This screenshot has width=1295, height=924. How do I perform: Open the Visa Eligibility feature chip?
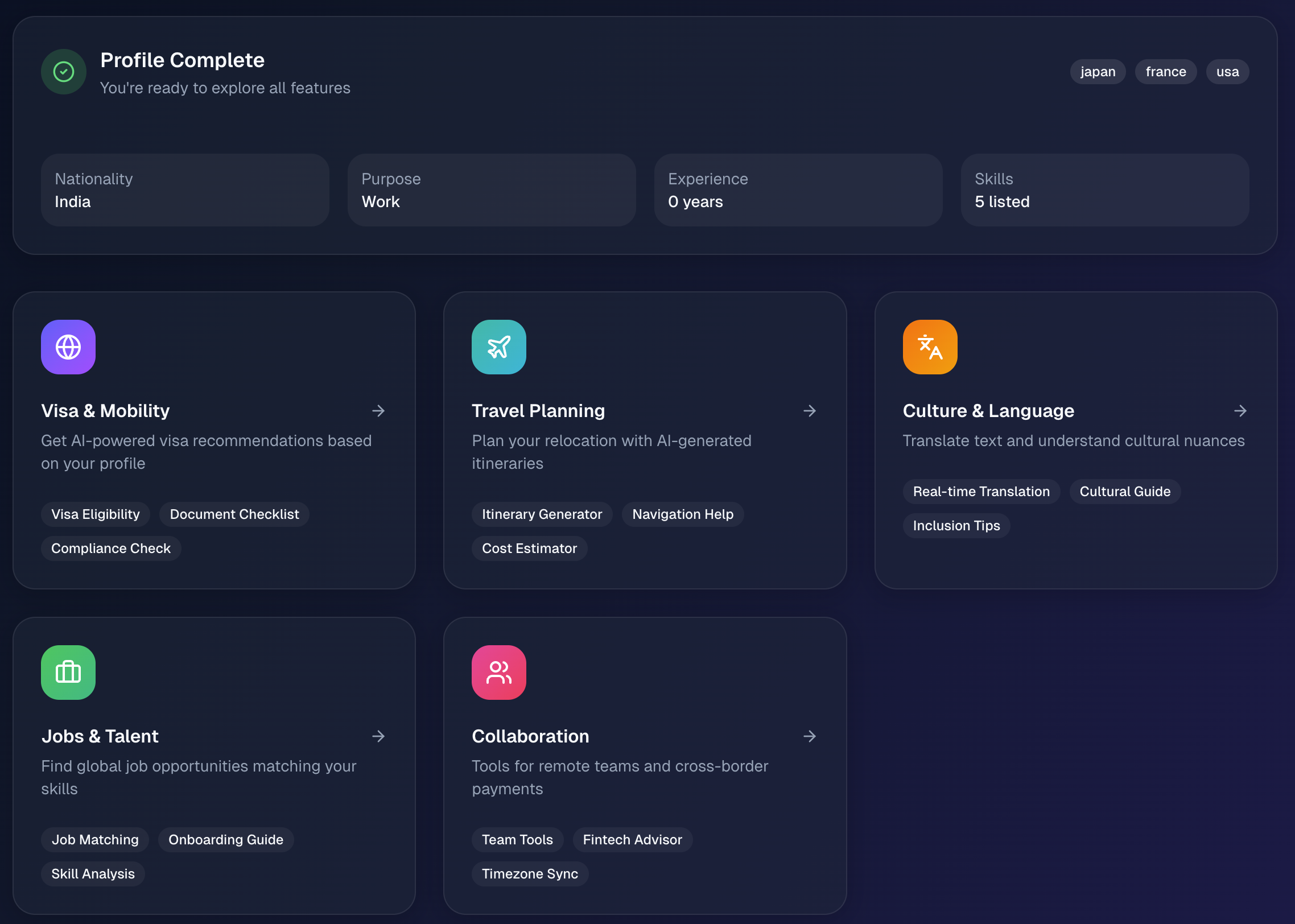point(96,514)
